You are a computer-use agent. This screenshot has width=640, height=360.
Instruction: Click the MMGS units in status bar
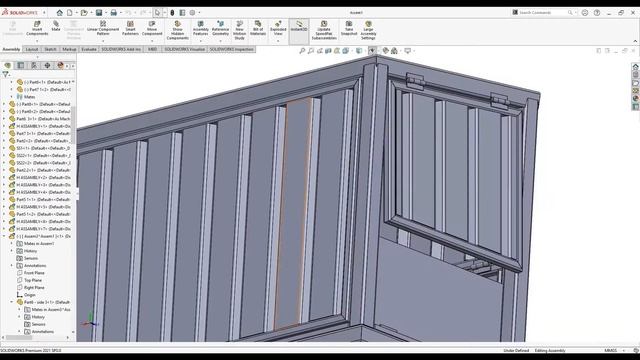tap(611, 350)
